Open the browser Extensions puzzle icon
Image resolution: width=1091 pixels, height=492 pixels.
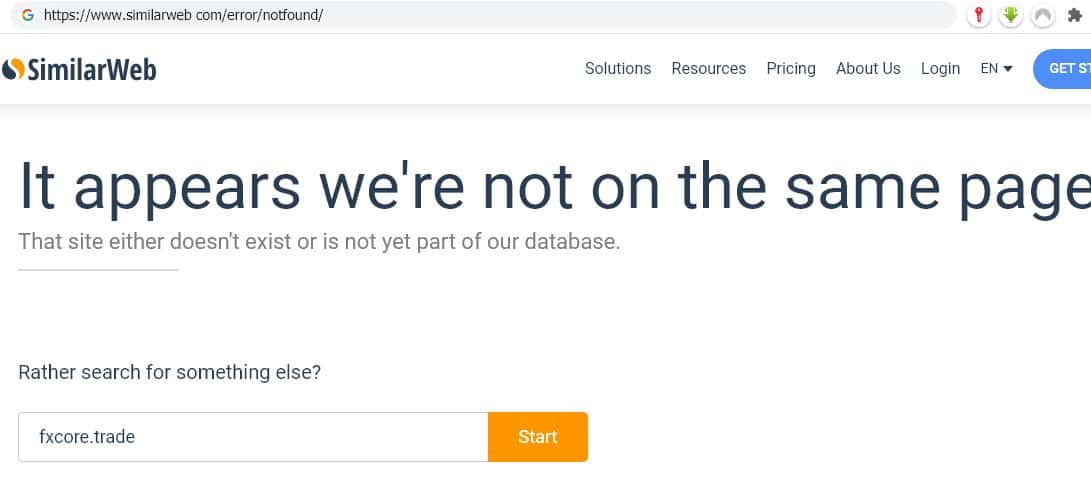pos(1075,15)
